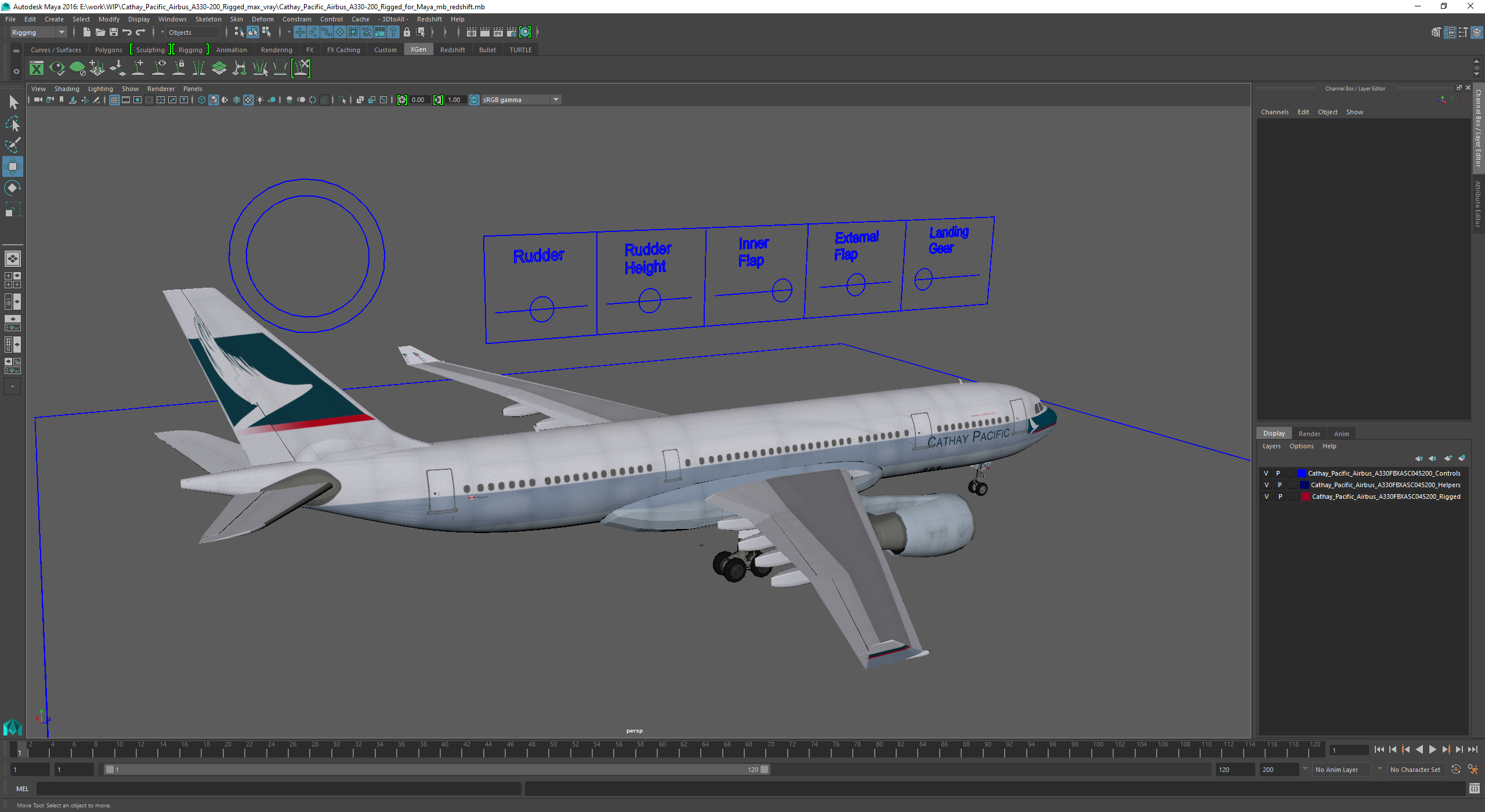Click the XGen add guide icon
1485x812 pixels.
point(139,68)
